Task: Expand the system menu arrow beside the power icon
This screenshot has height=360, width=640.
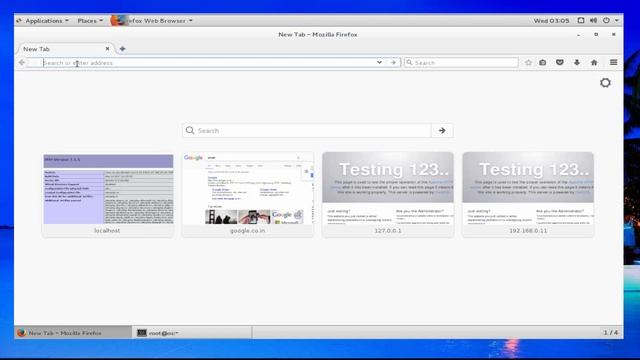Action: pyautogui.click(x=617, y=20)
